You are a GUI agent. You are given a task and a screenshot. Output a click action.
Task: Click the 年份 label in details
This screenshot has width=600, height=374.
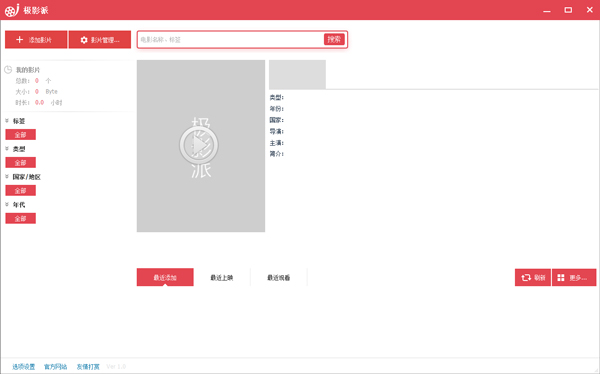tap(277, 109)
